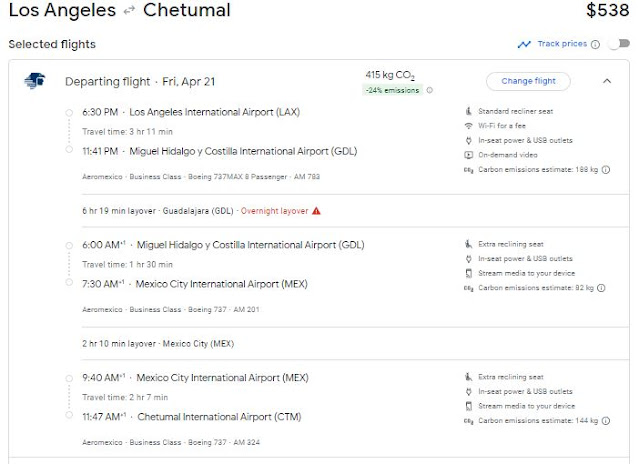The image size is (639, 464).
Task: Click info icon beside -24% emissions badge
Action: [x=430, y=90]
